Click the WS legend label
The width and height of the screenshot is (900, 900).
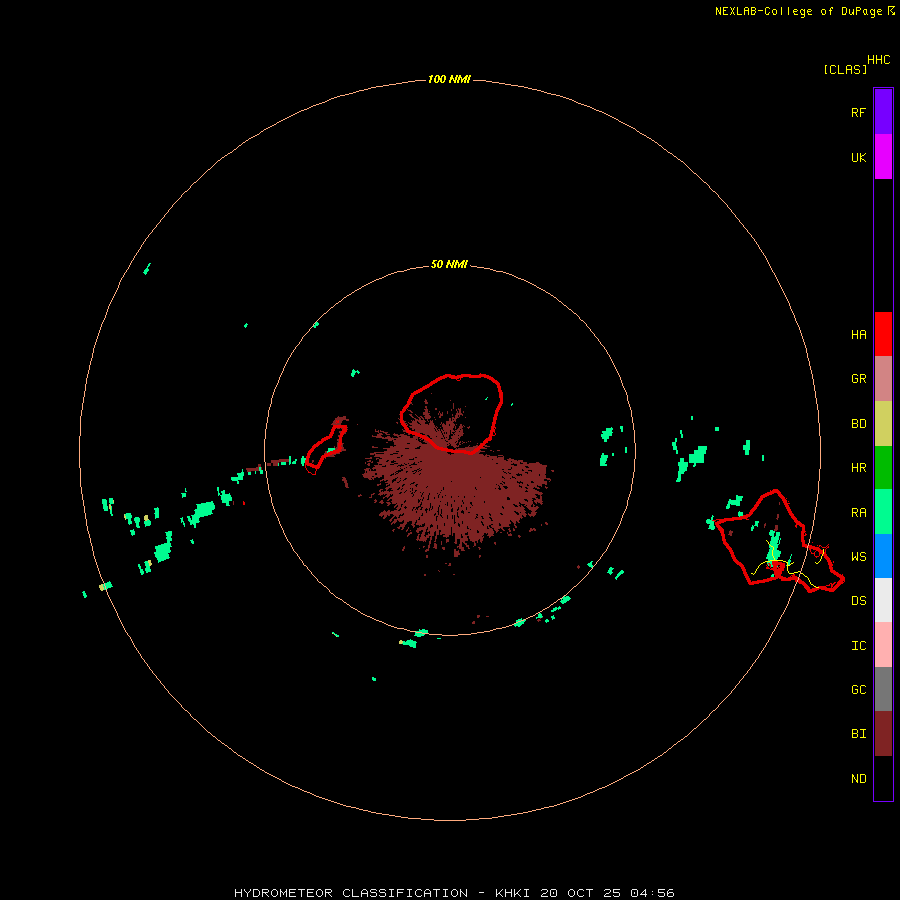point(858,556)
